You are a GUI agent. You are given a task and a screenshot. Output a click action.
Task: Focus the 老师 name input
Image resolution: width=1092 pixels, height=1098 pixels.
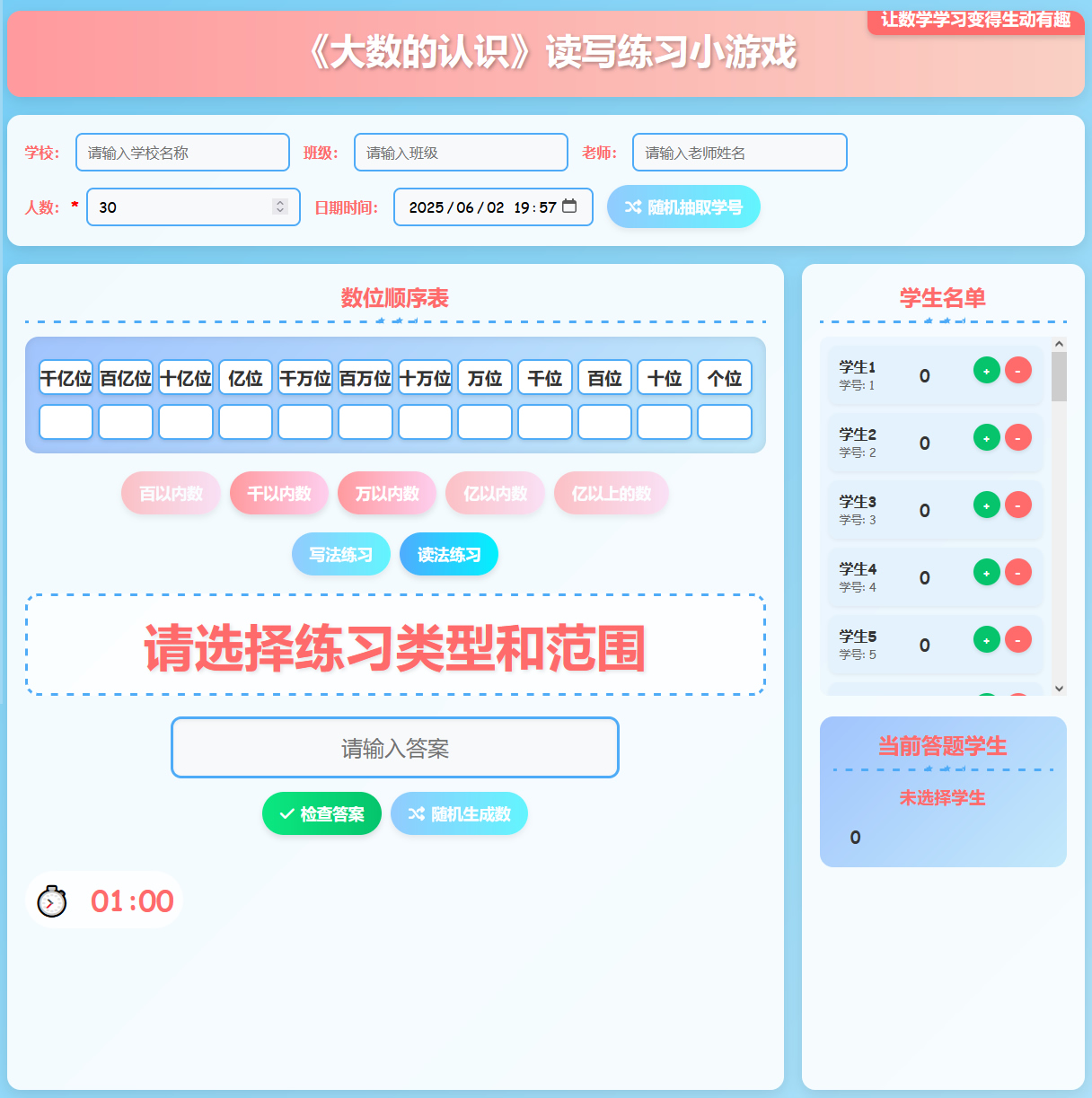pyautogui.click(x=740, y=152)
